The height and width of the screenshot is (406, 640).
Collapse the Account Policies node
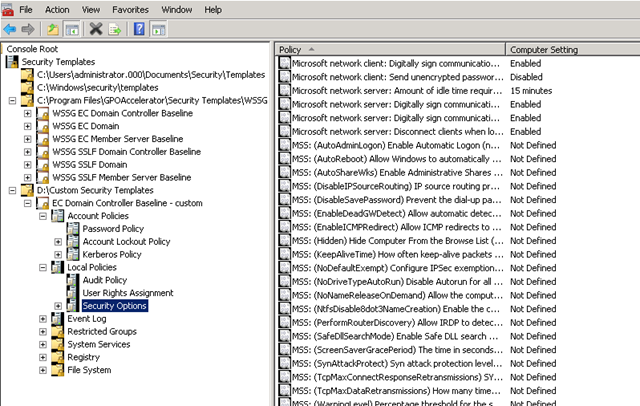[42, 216]
